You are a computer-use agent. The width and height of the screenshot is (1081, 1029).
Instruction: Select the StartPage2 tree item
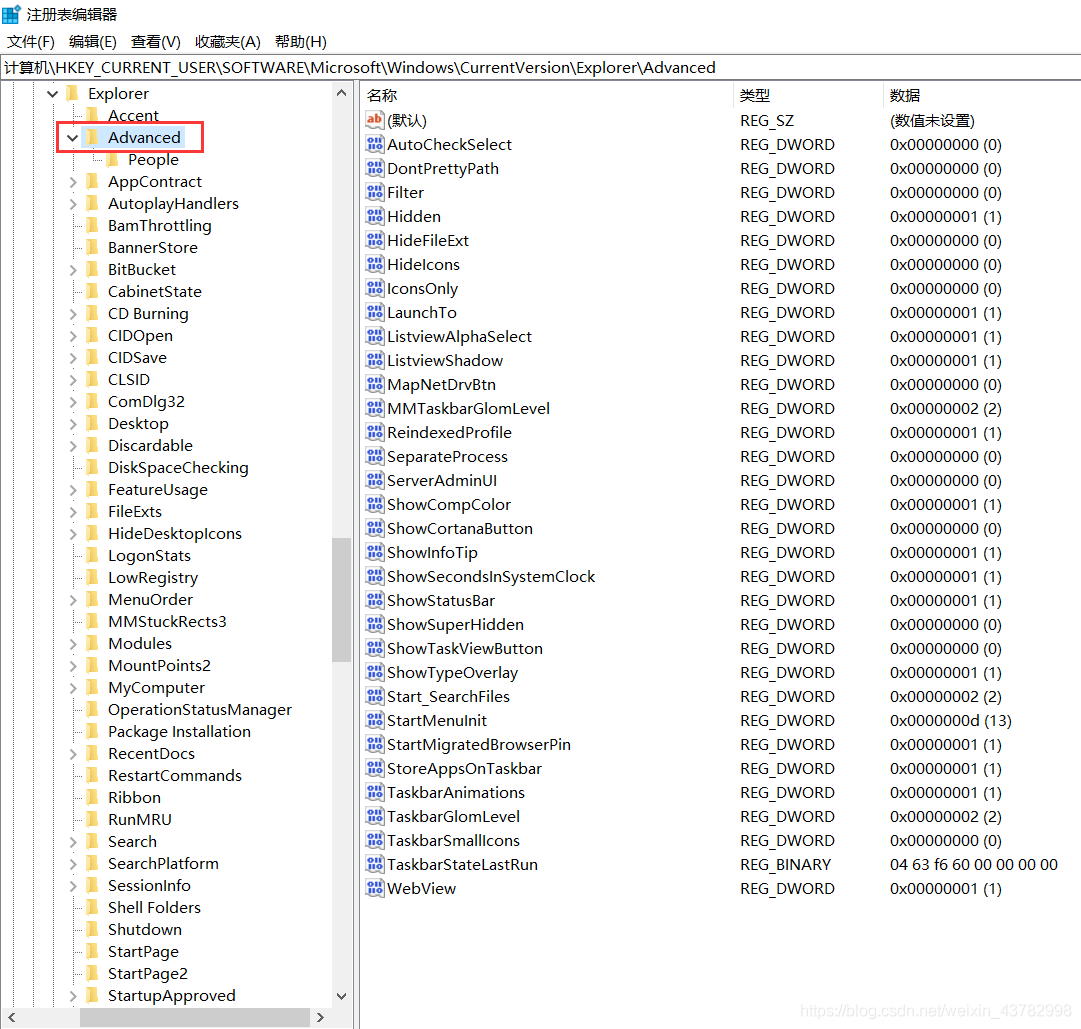coord(148,973)
